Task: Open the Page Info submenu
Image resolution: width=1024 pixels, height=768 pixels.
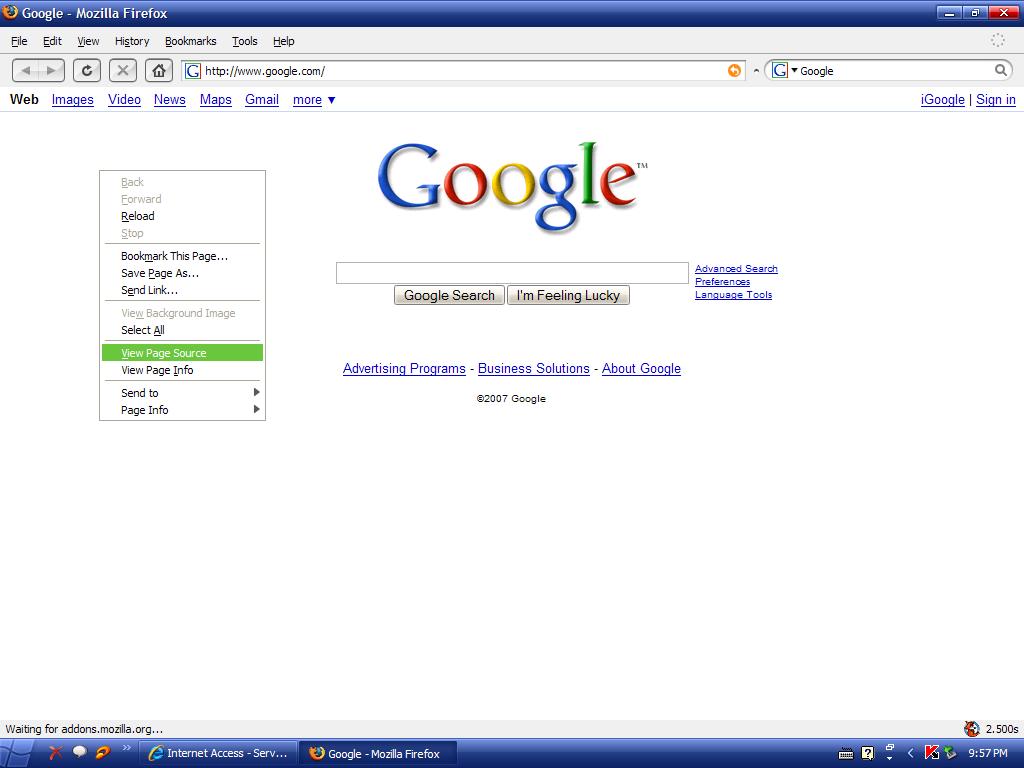Action: click(182, 409)
